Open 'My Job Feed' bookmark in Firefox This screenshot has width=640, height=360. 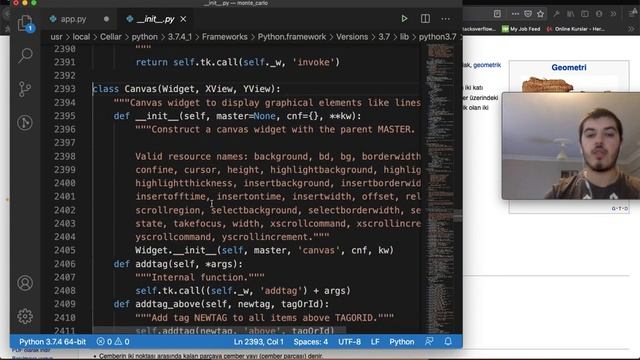click(521, 29)
